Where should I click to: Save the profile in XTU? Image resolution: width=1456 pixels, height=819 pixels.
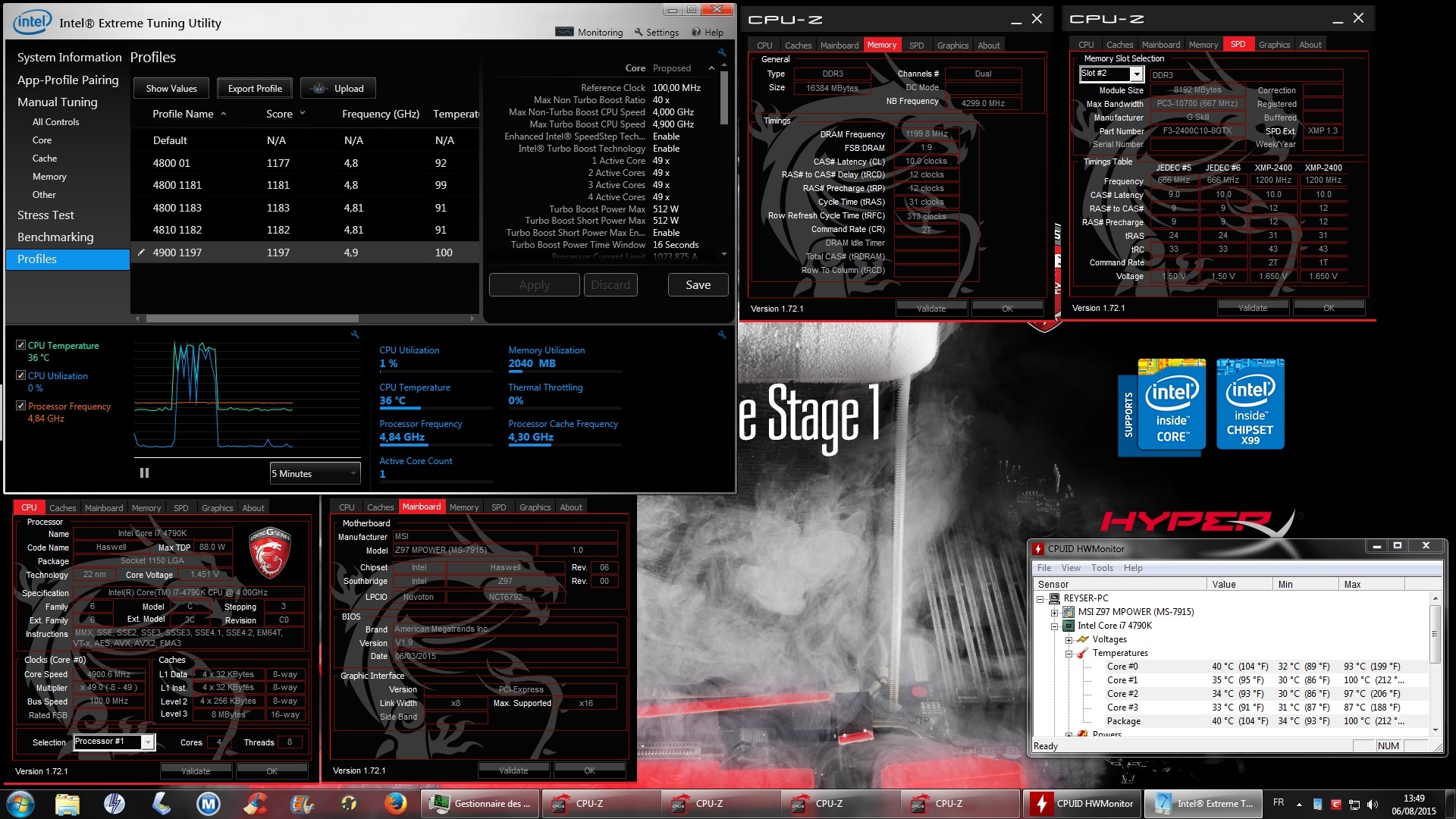pos(698,285)
